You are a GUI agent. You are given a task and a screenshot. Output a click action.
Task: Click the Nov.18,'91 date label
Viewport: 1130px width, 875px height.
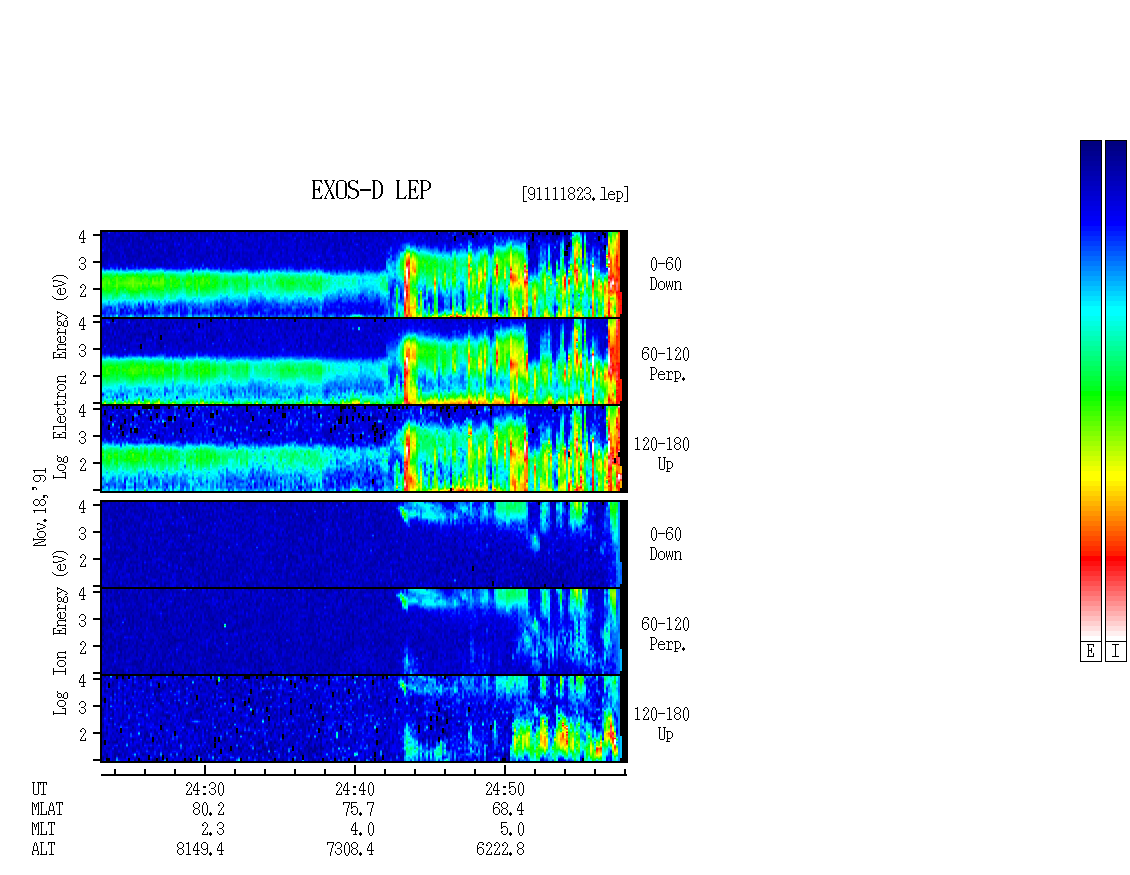tap(40, 507)
